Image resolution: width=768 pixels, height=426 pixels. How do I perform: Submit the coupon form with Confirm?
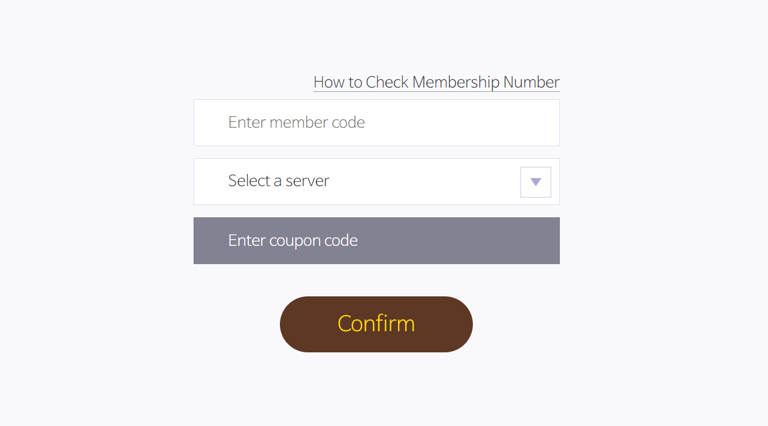coord(376,324)
